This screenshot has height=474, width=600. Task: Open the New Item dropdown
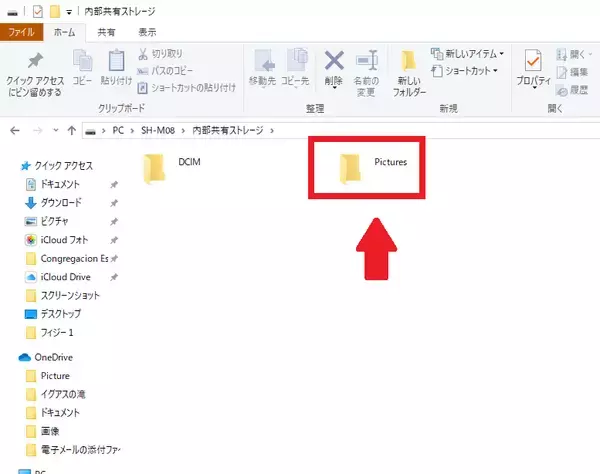(466, 53)
